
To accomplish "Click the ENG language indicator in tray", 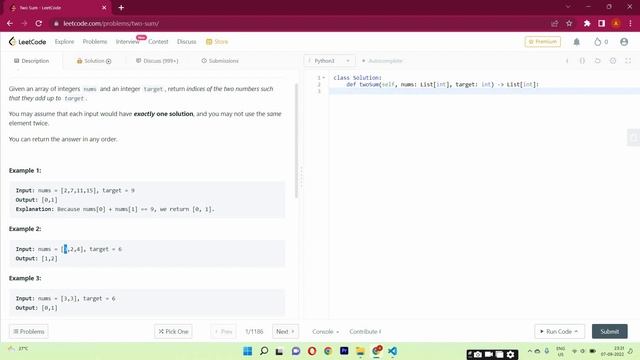I will pyautogui.click(x=560, y=351).
